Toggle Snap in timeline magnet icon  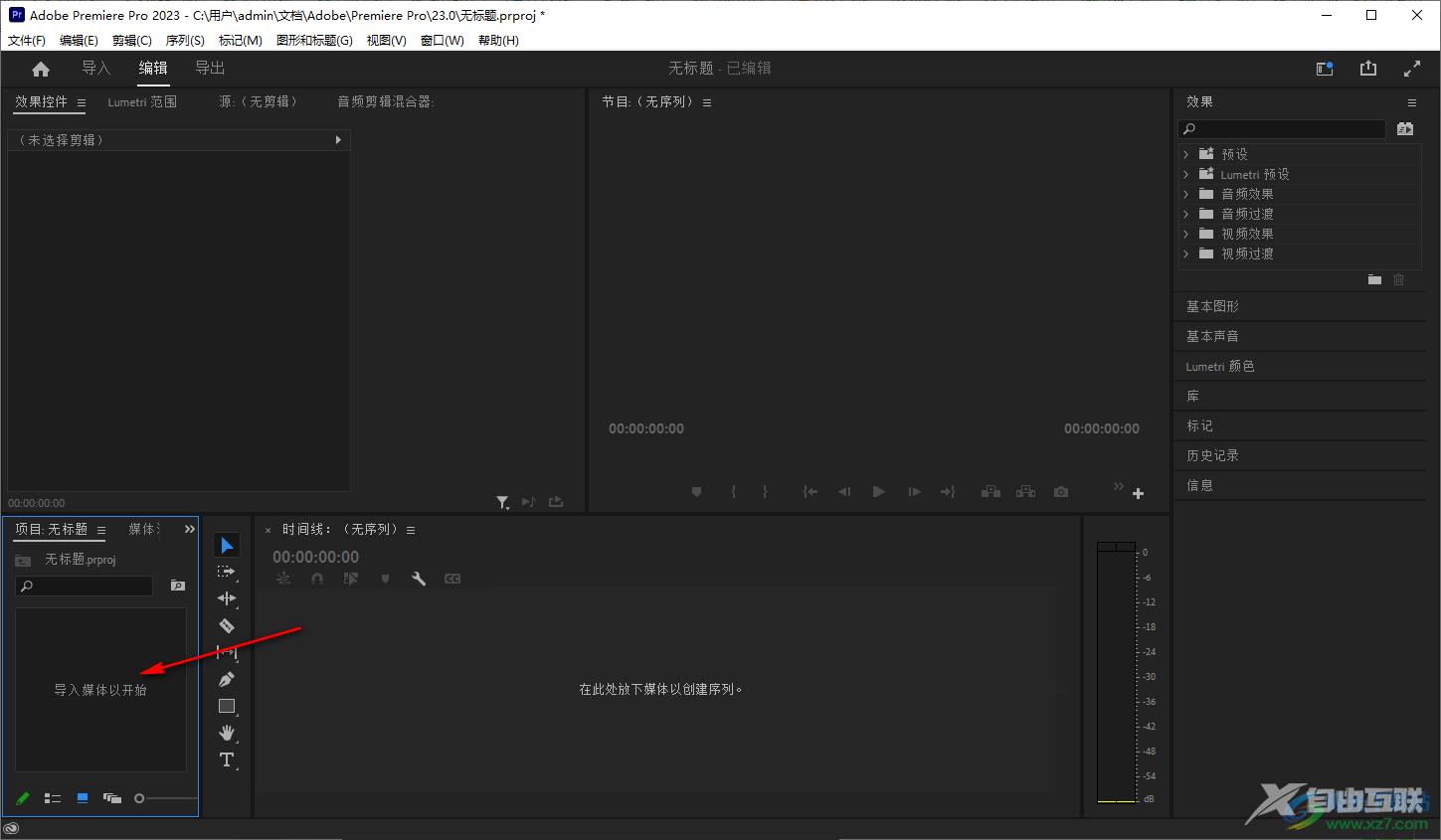317,579
